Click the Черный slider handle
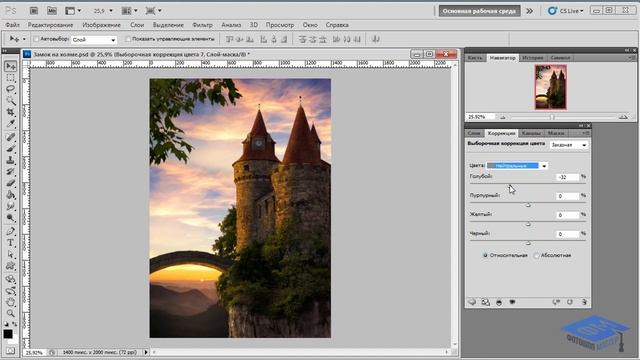The image size is (640, 360). coord(528,243)
